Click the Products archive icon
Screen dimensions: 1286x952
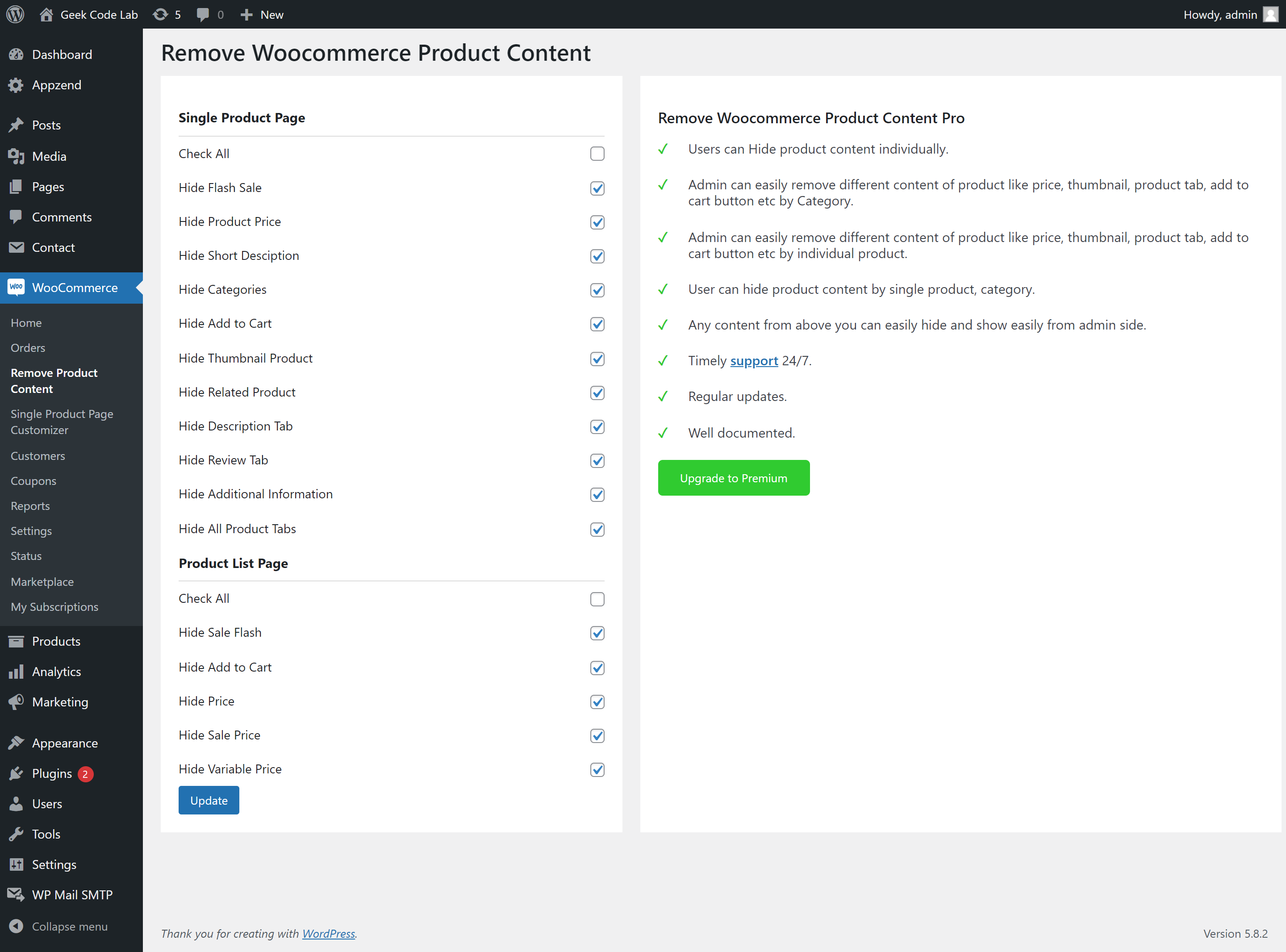click(16, 641)
